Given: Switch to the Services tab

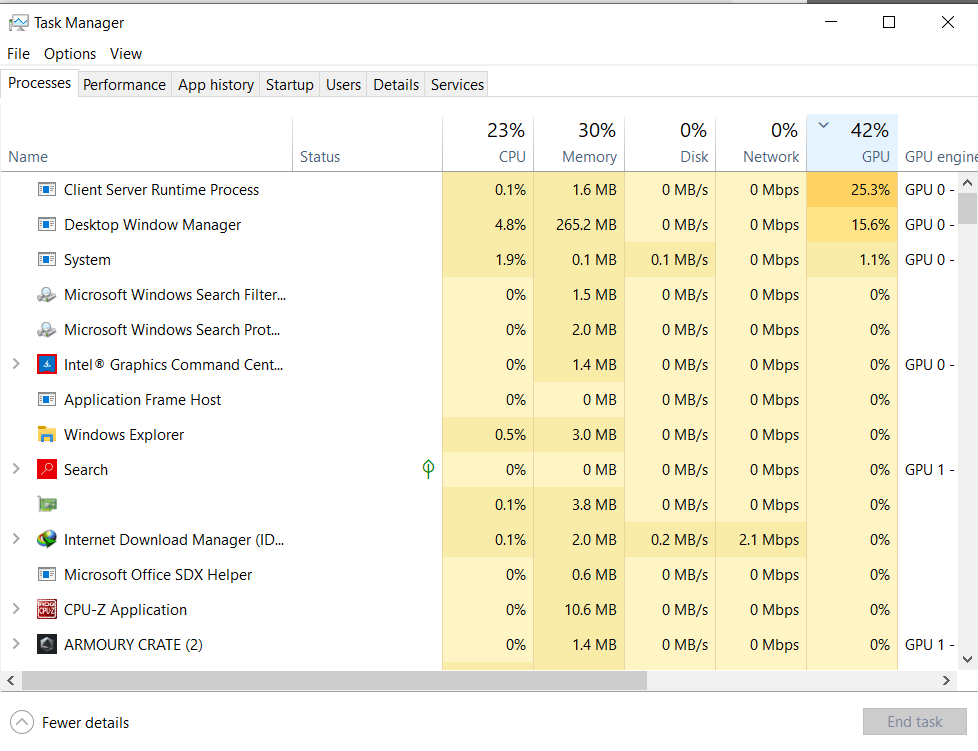Looking at the screenshot, I should 457,85.
